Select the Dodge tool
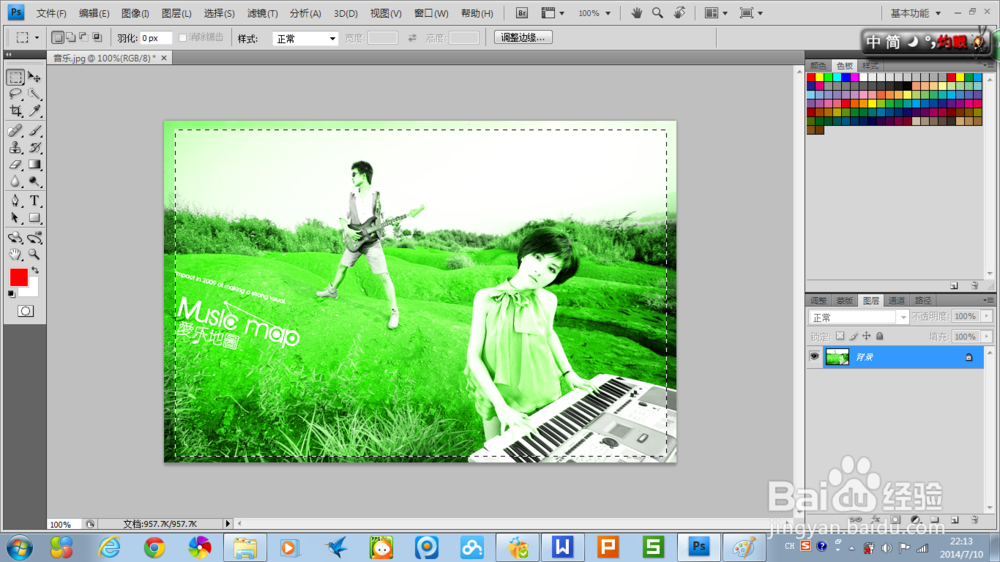Screen dimensions: 1000x562 coord(34,182)
